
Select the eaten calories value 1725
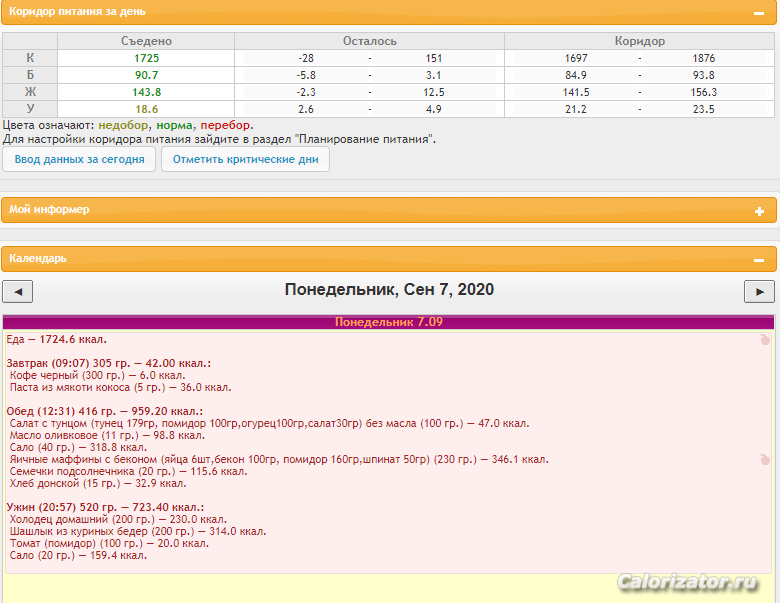pos(146,58)
